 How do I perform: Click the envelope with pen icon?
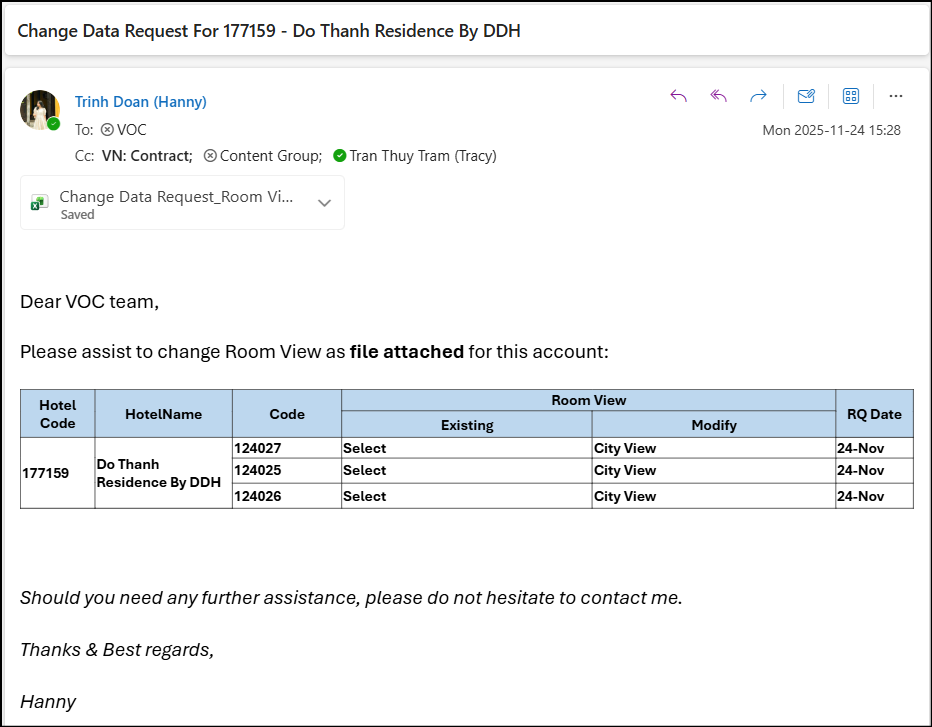coord(806,96)
